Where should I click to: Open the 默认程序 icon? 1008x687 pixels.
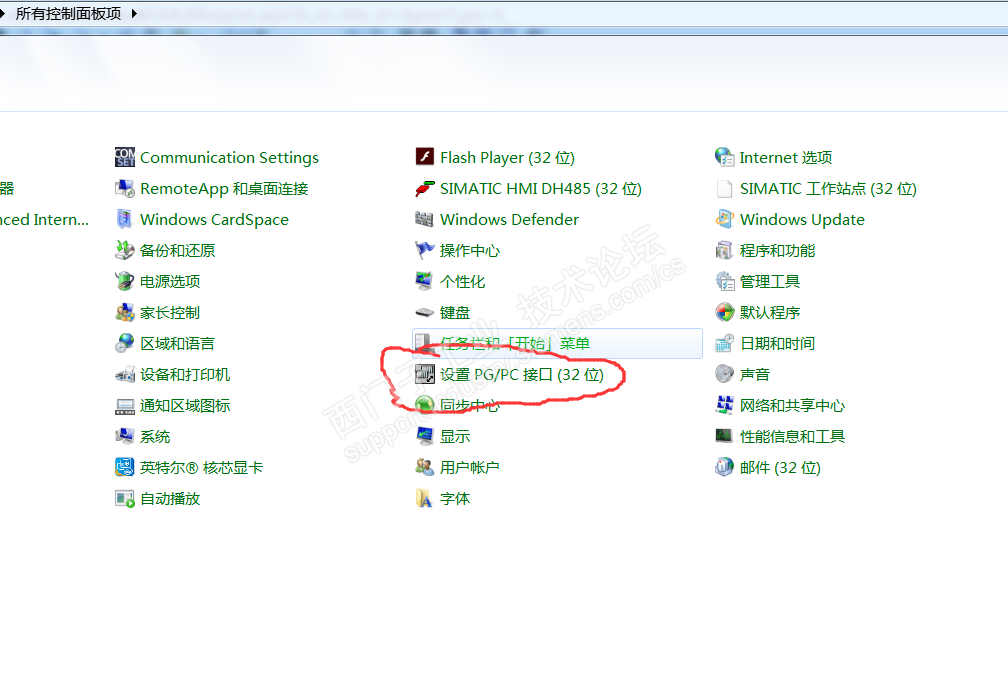pyautogui.click(x=724, y=312)
